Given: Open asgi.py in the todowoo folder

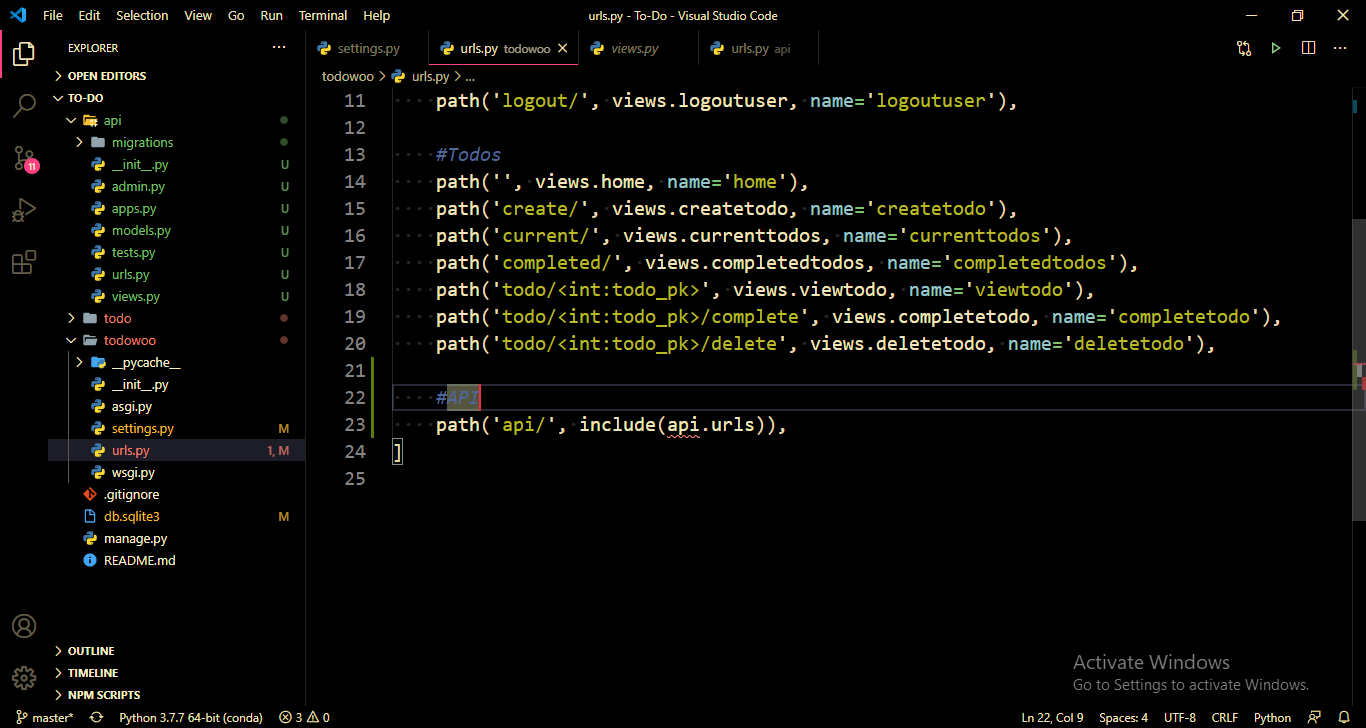Looking at the screenshot, I should (176, 406).
